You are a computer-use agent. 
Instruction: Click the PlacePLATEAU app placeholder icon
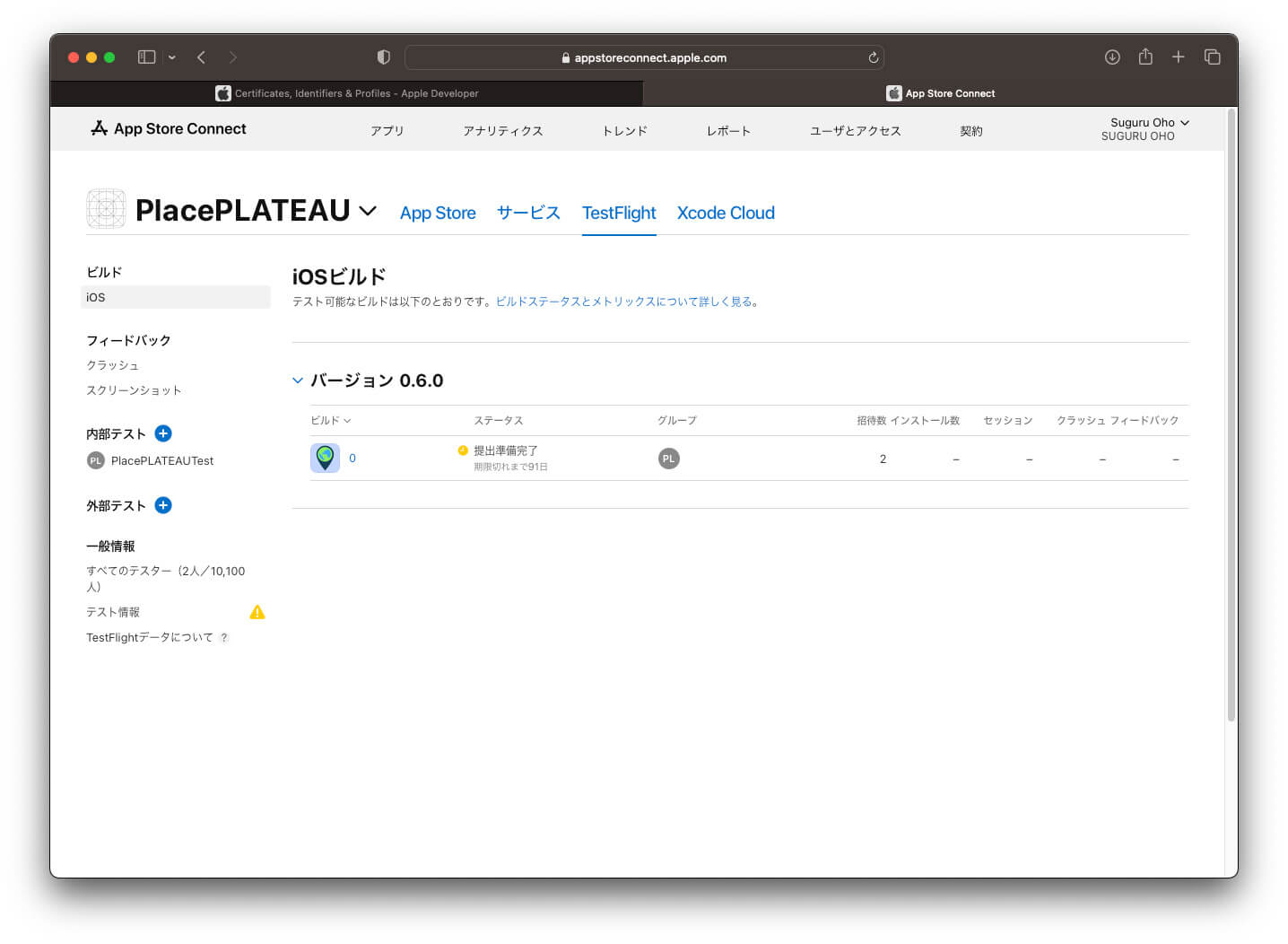tap(106, 208)
